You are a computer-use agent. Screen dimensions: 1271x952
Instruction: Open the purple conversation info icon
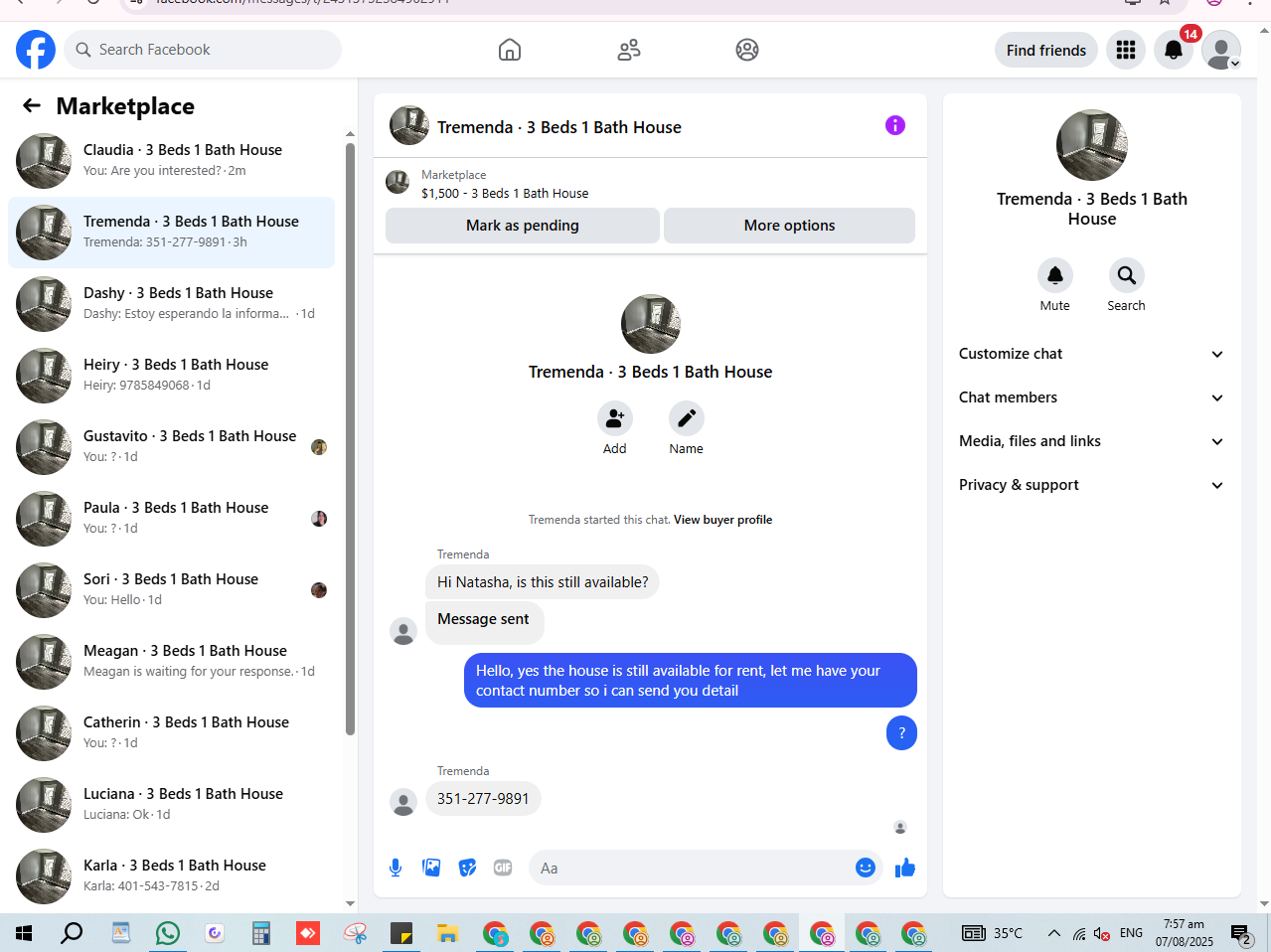[x=895, y=125]
